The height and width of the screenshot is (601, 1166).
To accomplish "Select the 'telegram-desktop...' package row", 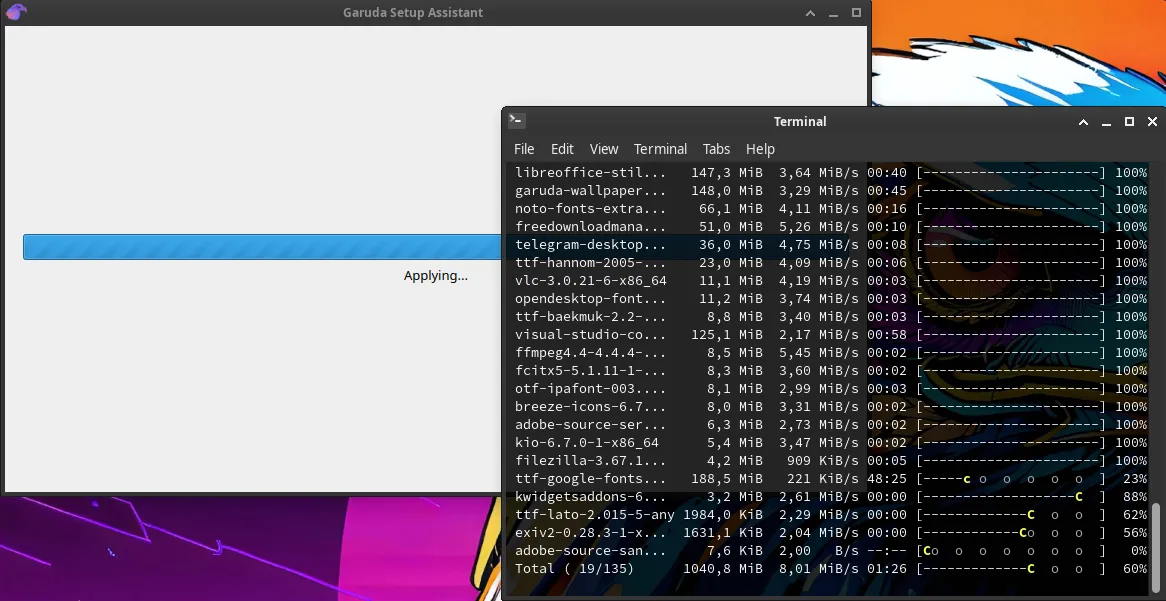I will (831, 245).
